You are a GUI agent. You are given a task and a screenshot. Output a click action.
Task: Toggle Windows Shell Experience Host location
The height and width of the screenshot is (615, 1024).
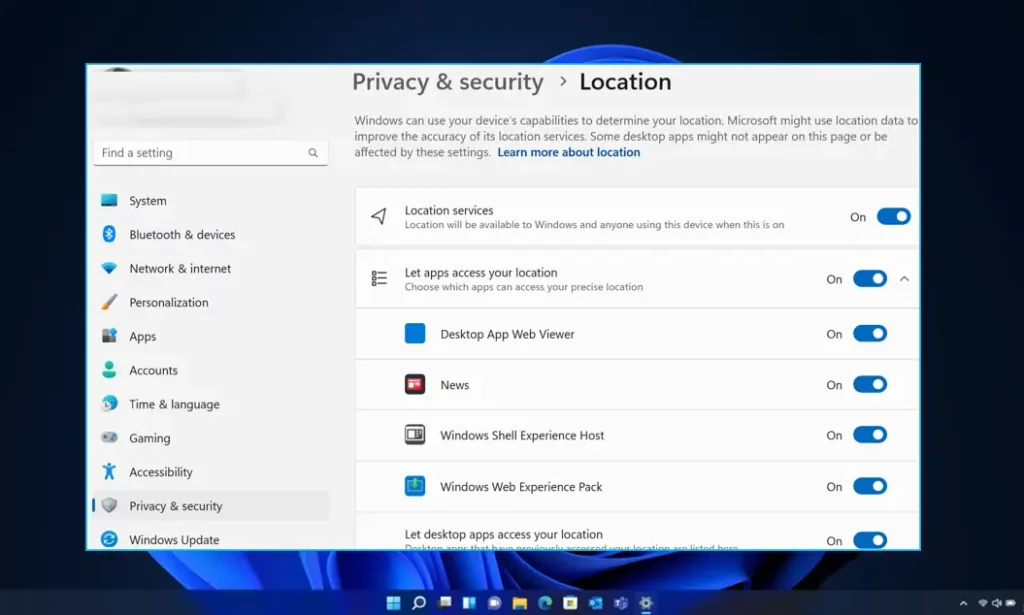pos(870,435)
